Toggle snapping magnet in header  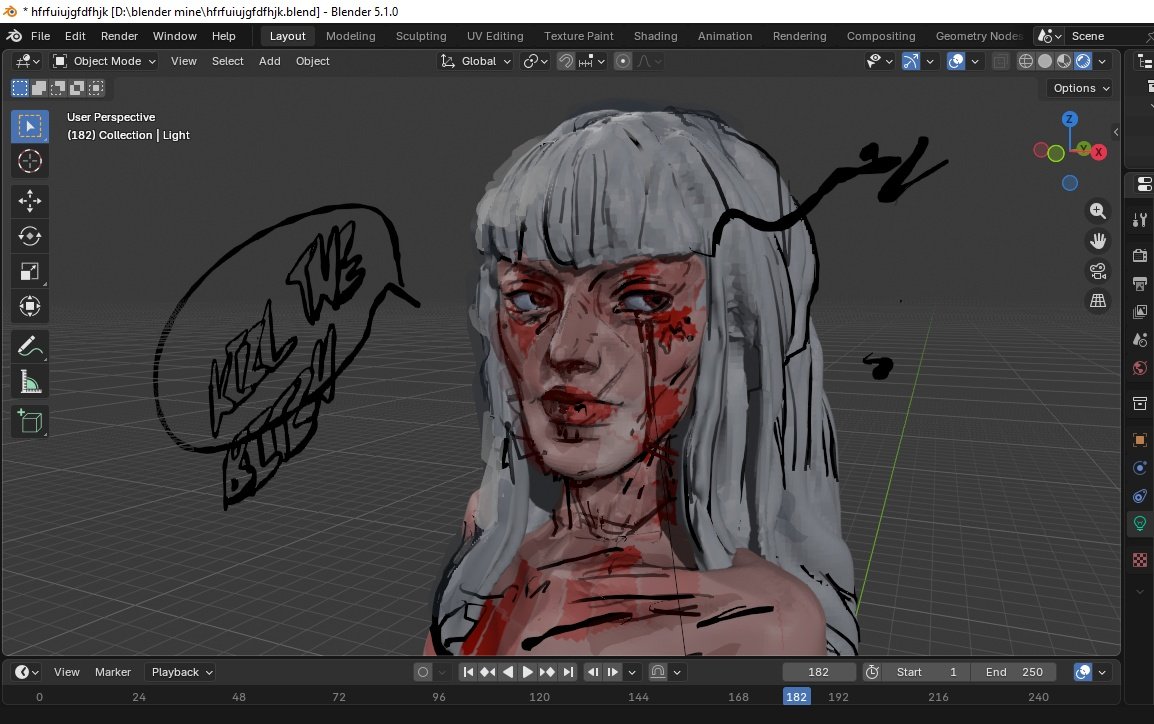[565, 61]
